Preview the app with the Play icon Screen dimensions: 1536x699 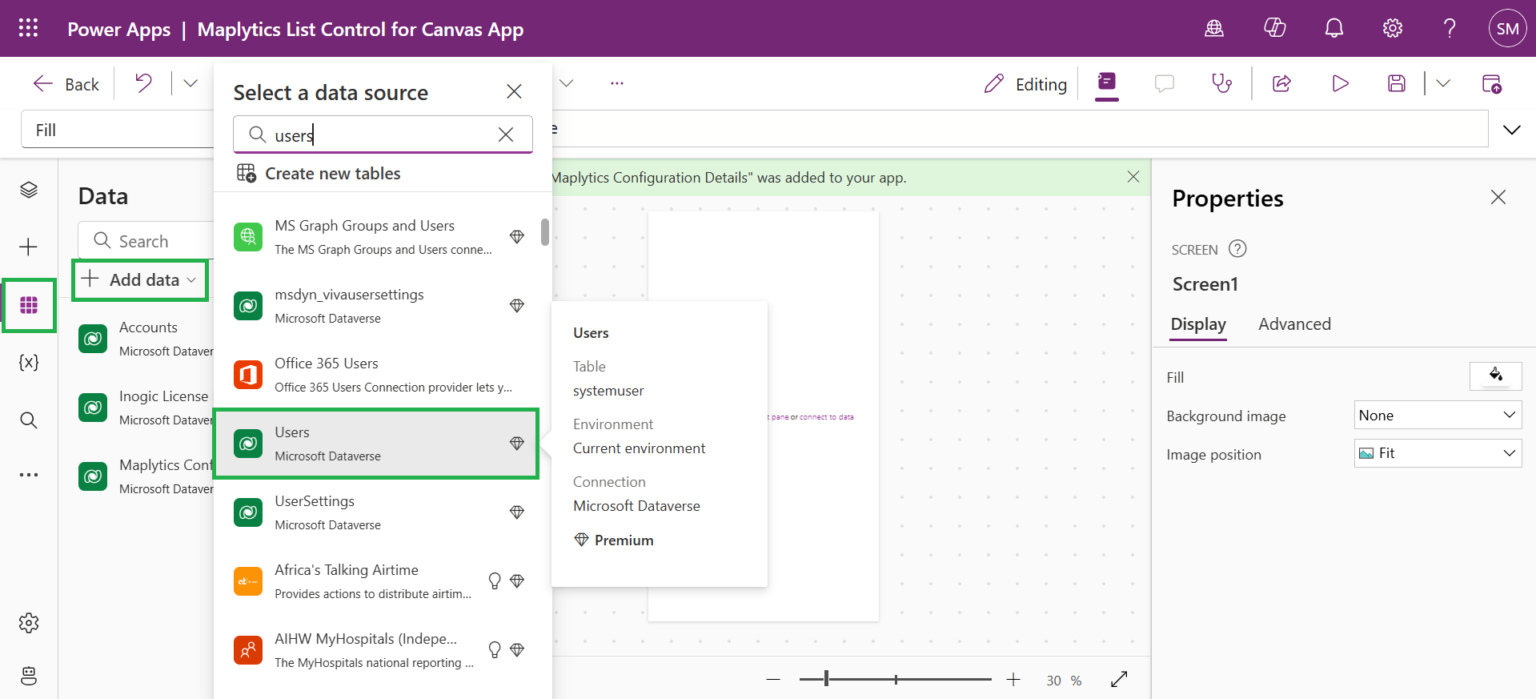click(x=1340, y=83)
